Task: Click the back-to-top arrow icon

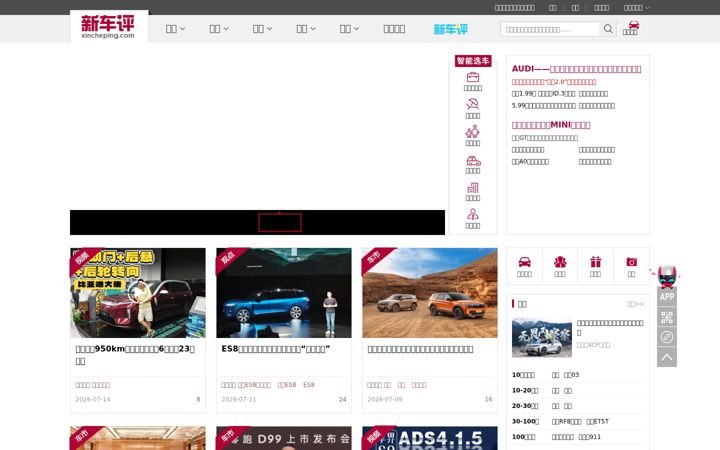Action: click(667, 357)
